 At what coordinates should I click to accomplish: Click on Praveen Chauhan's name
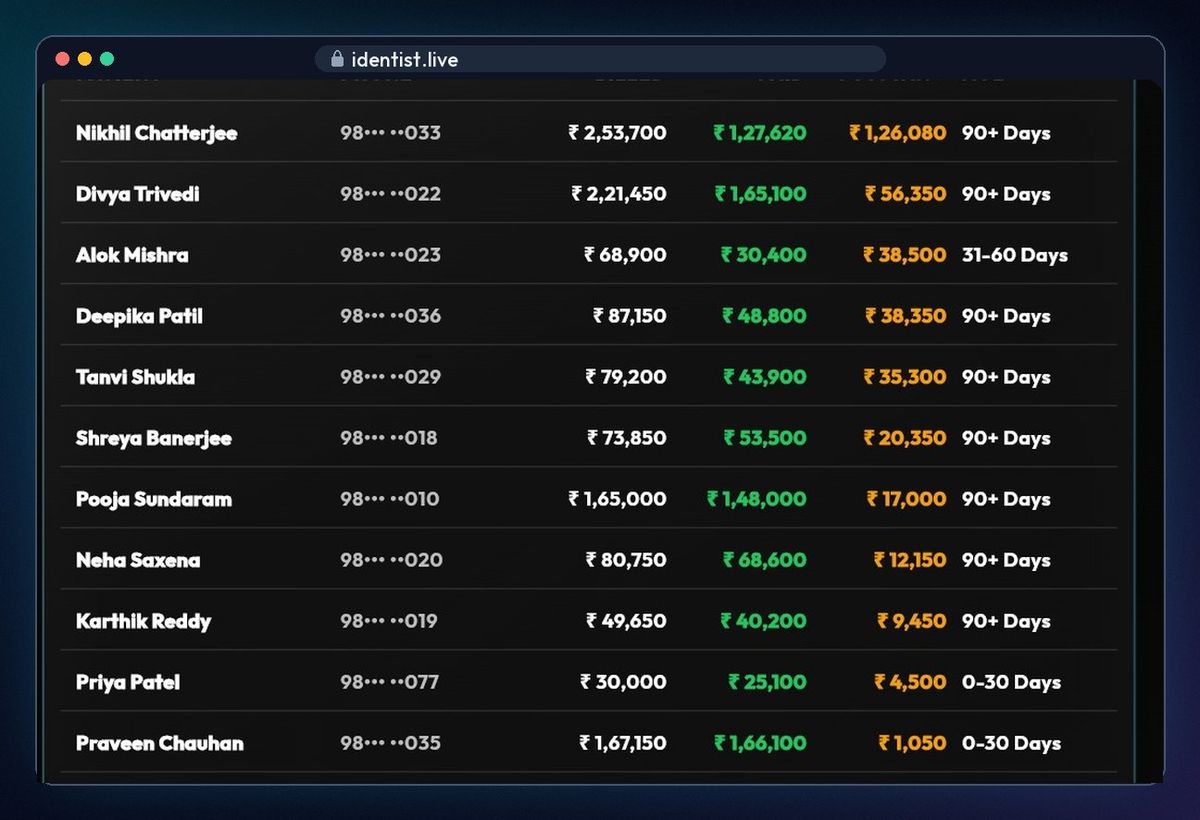tap(160, 743)
